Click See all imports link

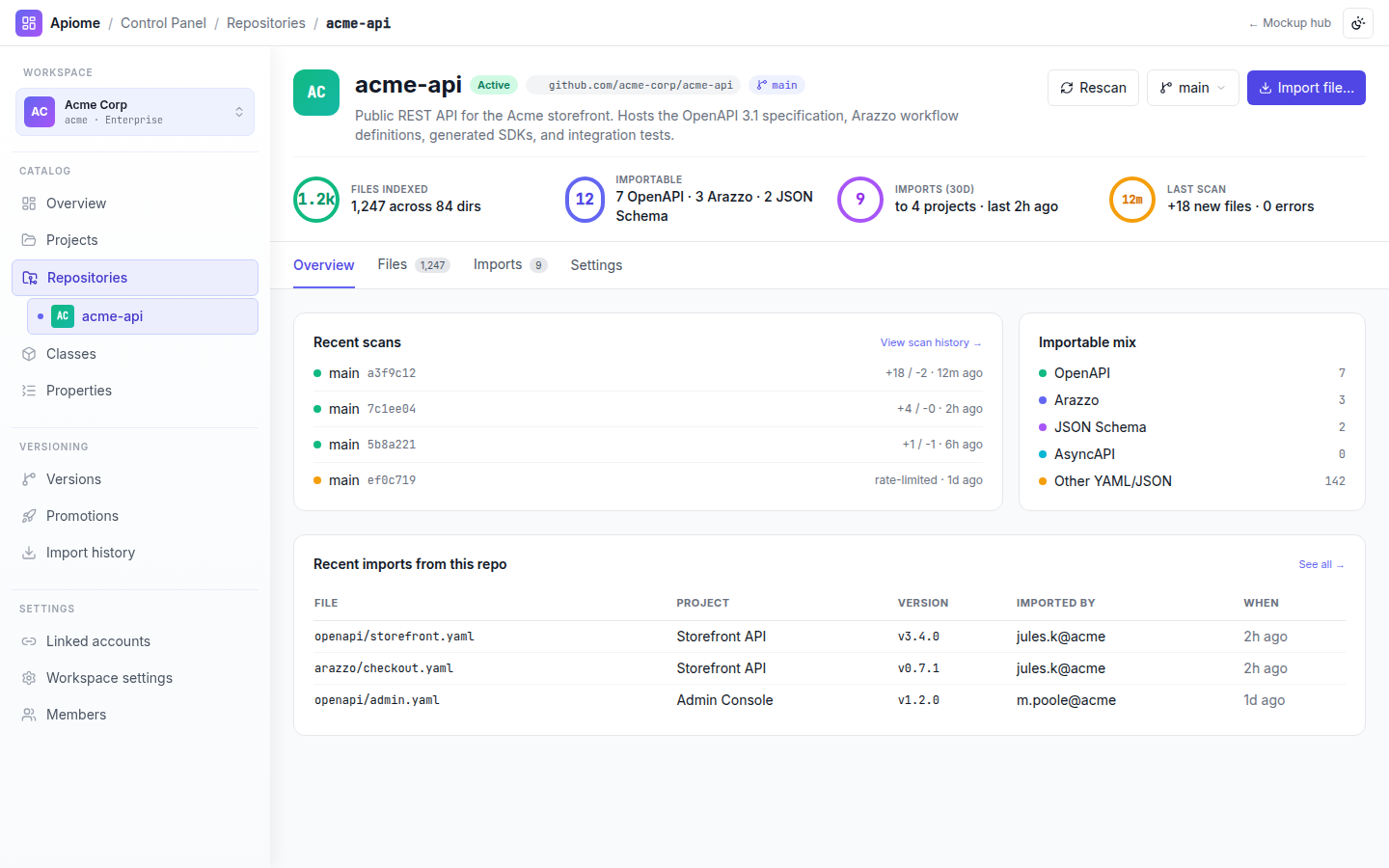coord(1321,564)
